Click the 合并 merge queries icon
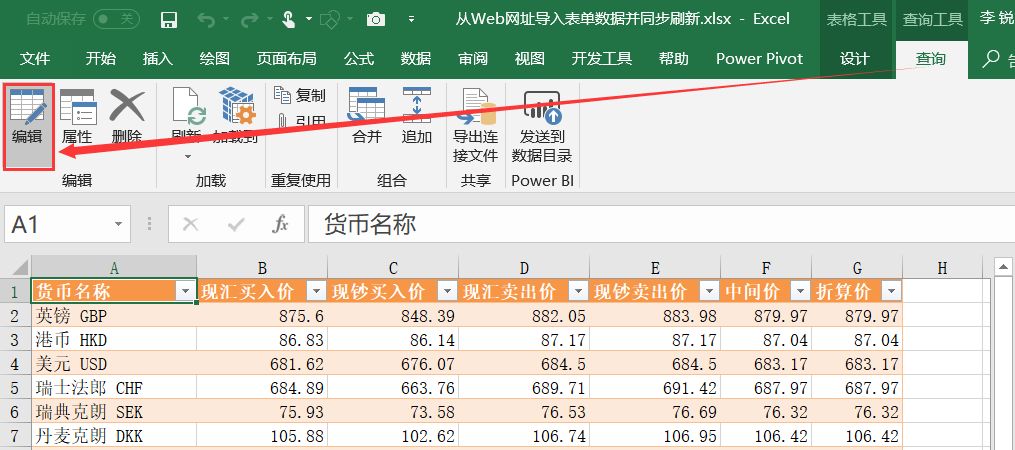 (x=366, y=105)
